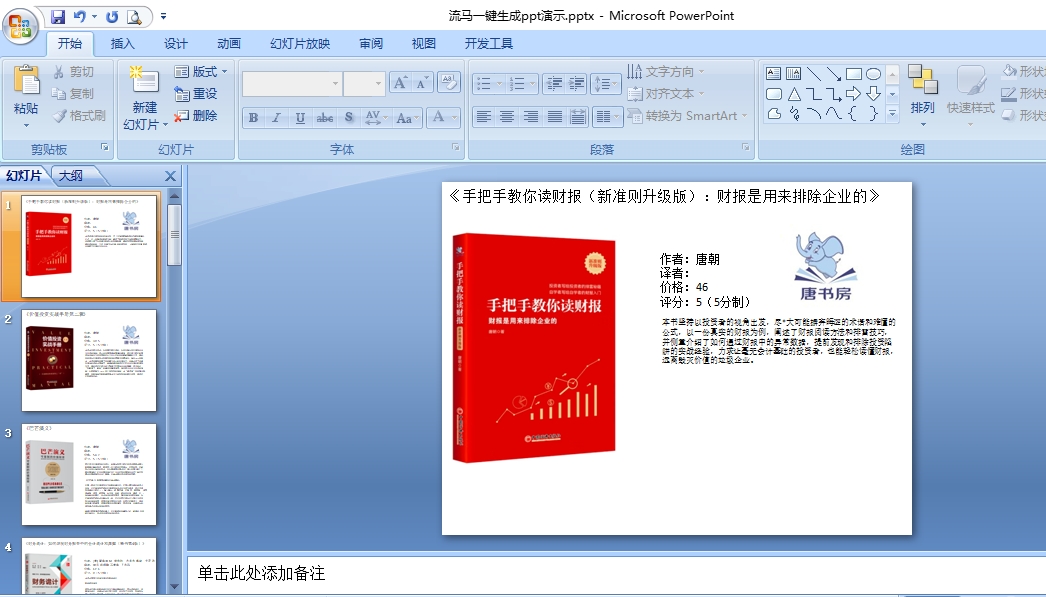The width and height of the screenshot is (1046, 597).
Task: Click the 剪切 cut button
Action: click(x=73, y=71)
